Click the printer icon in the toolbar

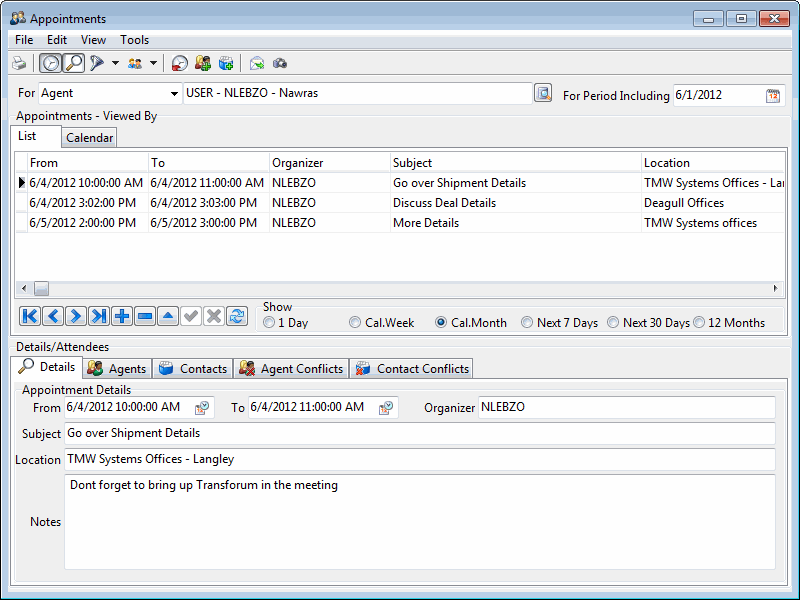[19, 63]
